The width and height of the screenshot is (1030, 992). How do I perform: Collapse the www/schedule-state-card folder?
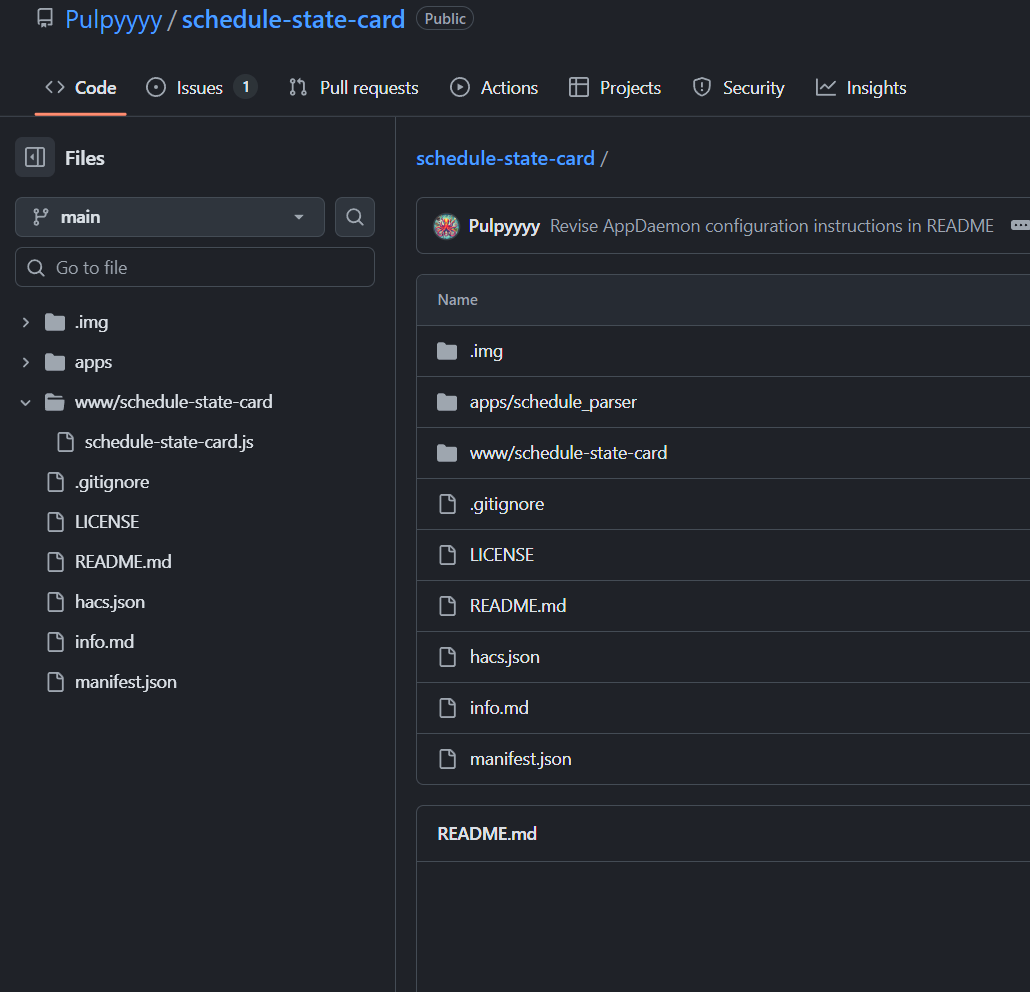click(26, 402)
